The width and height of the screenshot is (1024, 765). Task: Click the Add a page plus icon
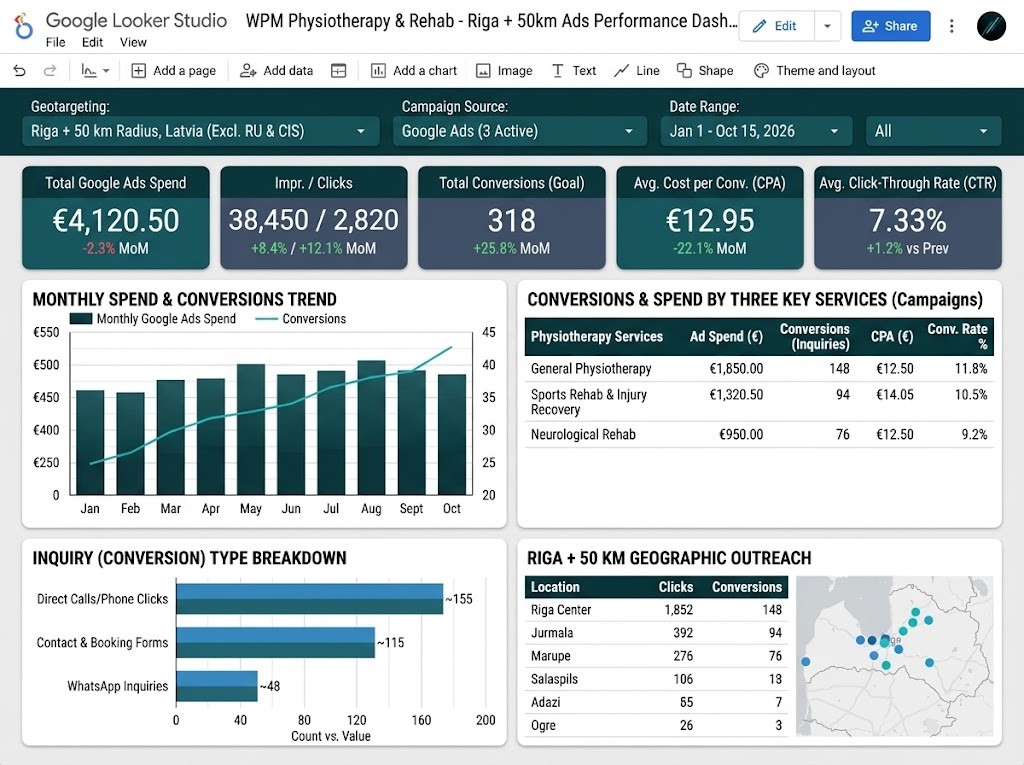tap(138, 71)
